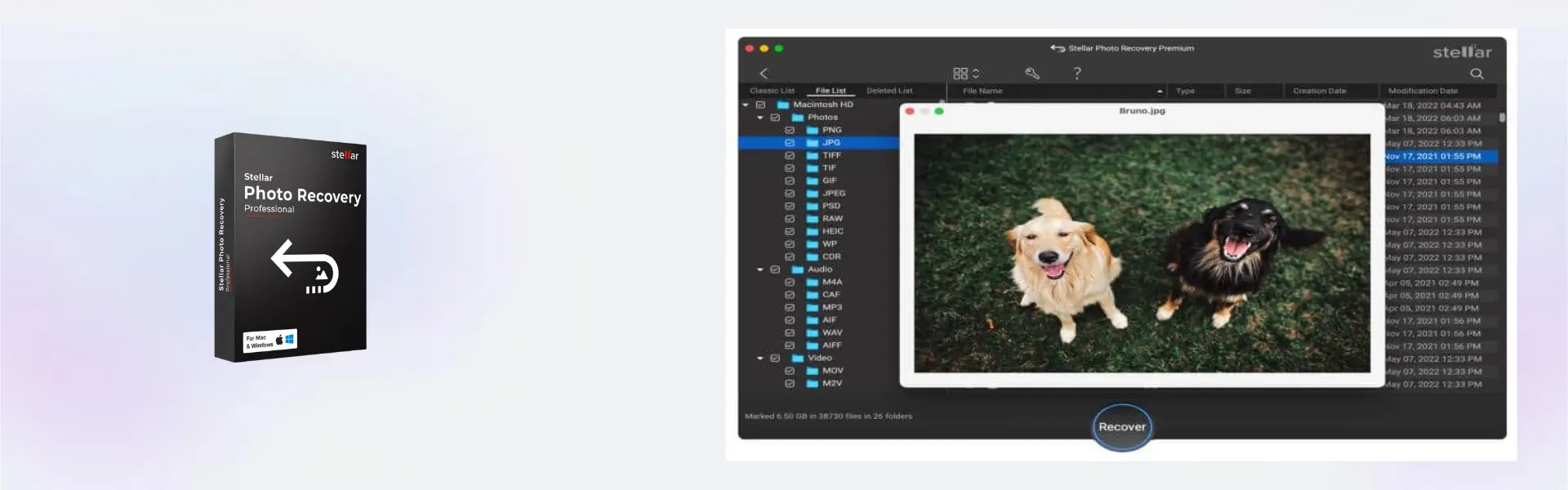Select the AIFF folder row
This screenshot has width=1568, height=490.
pyautogui.click(x=819, y=345)
